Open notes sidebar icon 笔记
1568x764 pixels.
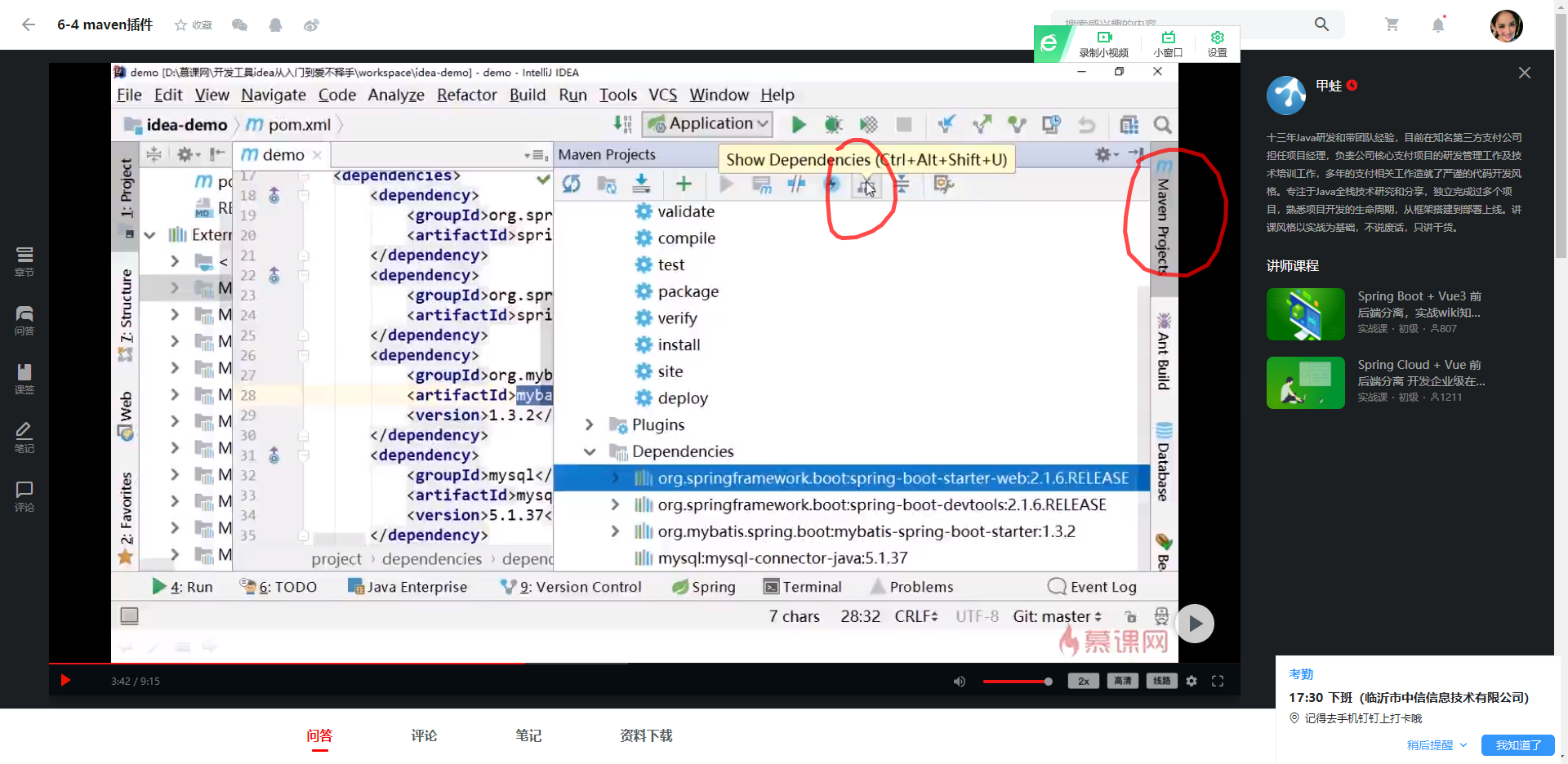tap(24, 438)
